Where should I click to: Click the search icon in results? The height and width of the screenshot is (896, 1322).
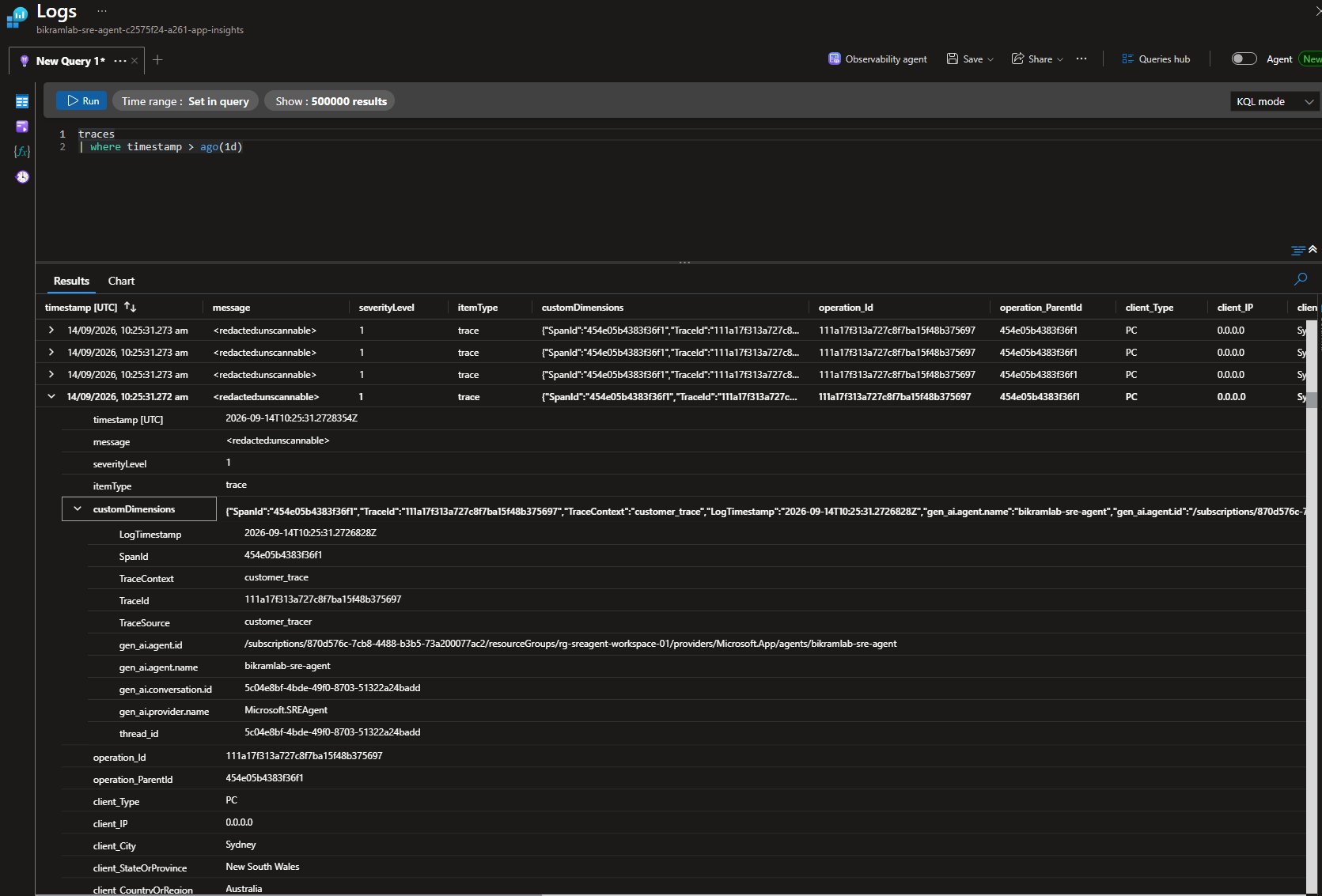pos(1300,278)
